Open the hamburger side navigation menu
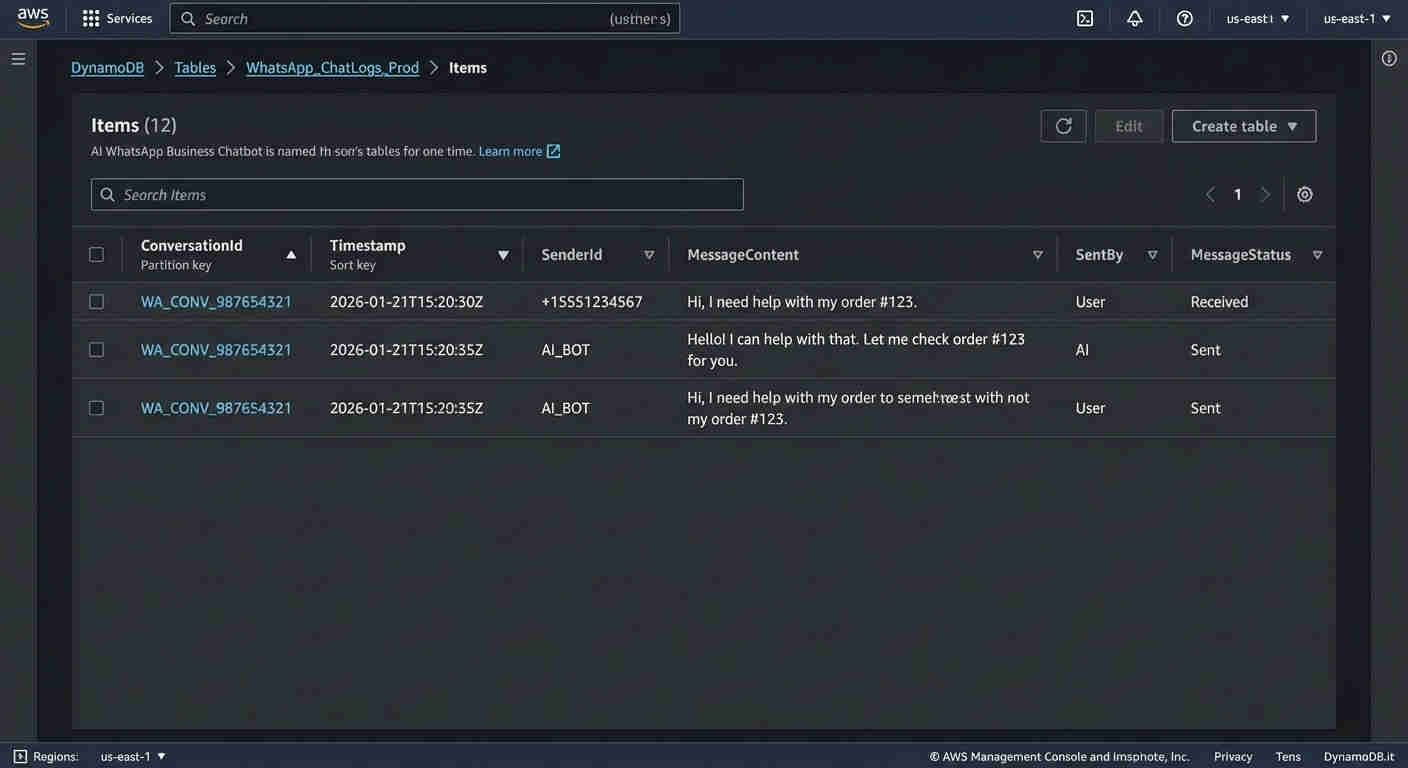 [x=18, y=59]
